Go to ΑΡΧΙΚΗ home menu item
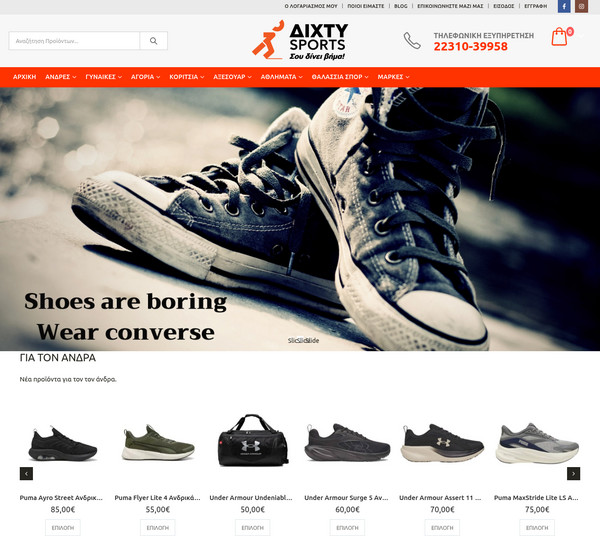This screenshot has width=600, height=536. (24, 77)
